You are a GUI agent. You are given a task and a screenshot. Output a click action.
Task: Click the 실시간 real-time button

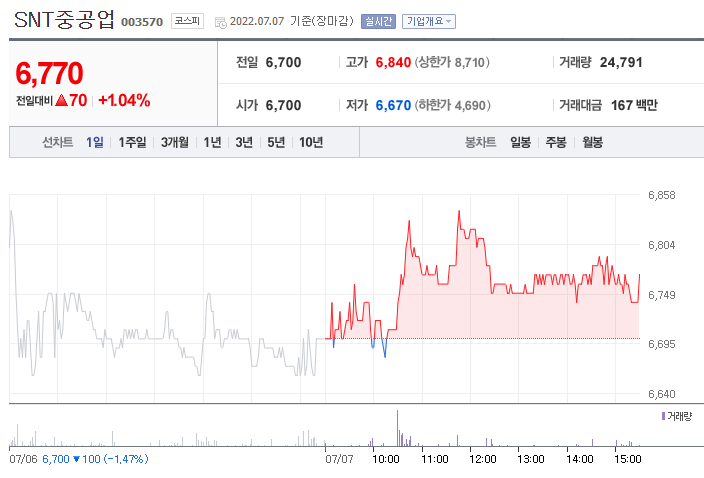[x=378, y=21]
